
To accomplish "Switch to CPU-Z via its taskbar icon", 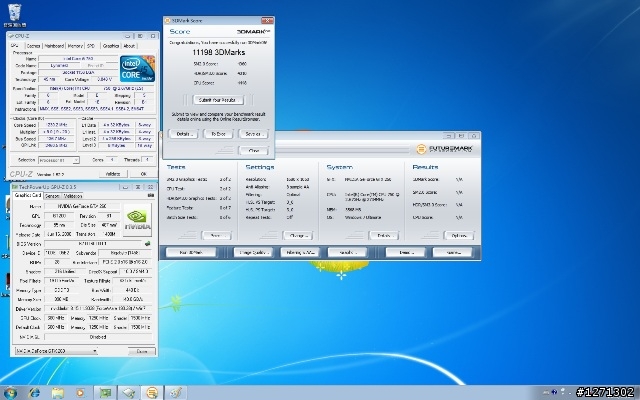I will coord(129,393).
